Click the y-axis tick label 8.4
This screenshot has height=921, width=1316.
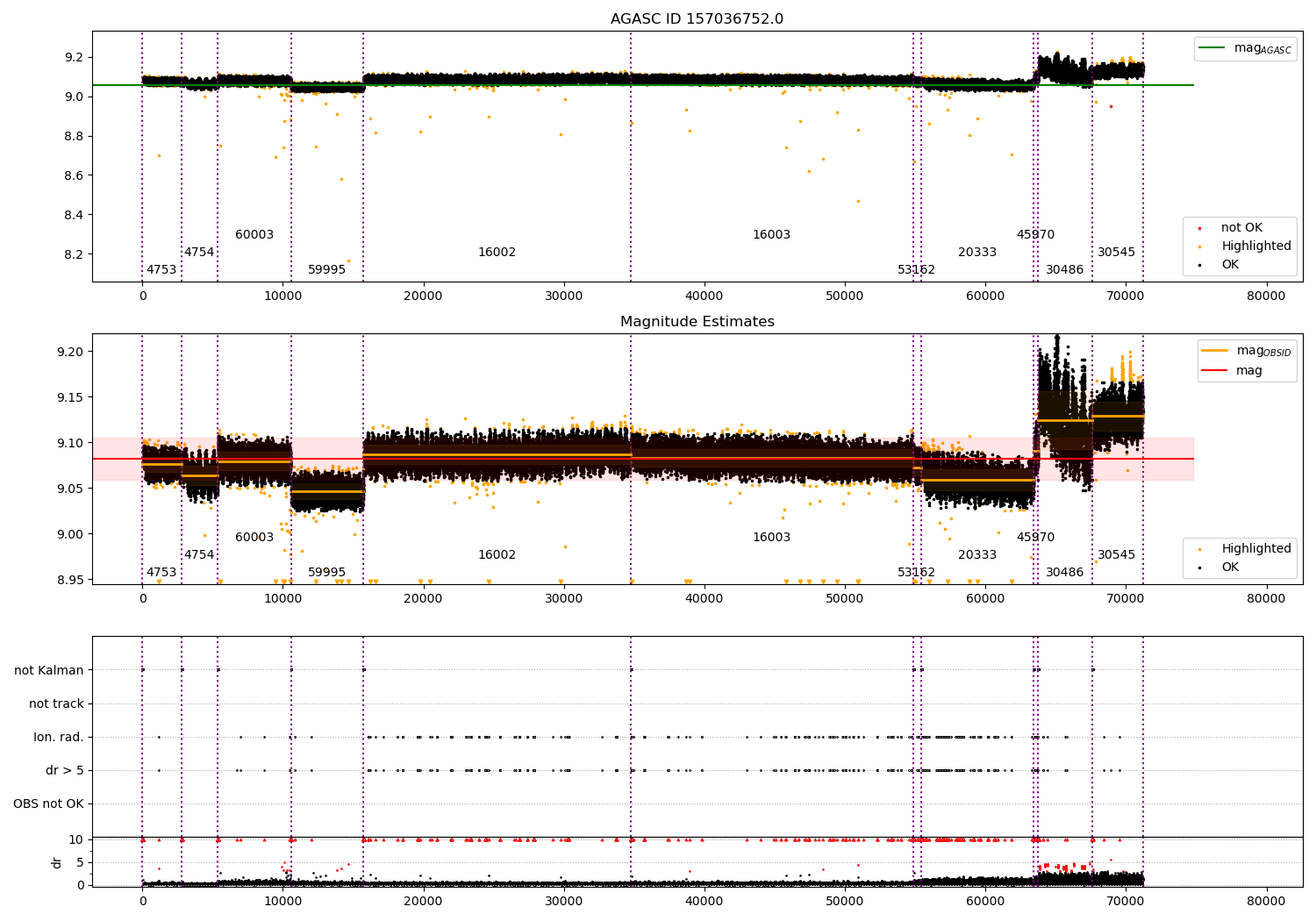click(x=74, y=215)
